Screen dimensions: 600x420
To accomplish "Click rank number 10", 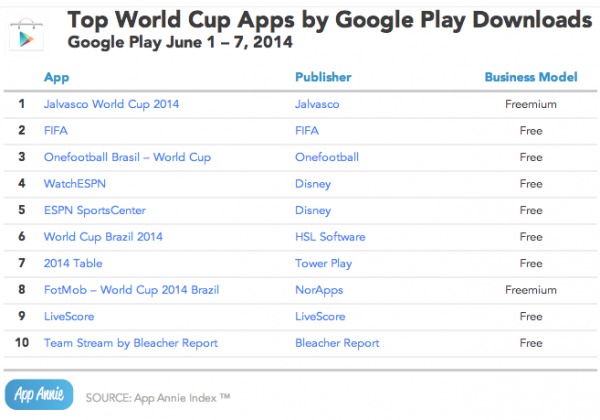I will [x=22, y=342].
